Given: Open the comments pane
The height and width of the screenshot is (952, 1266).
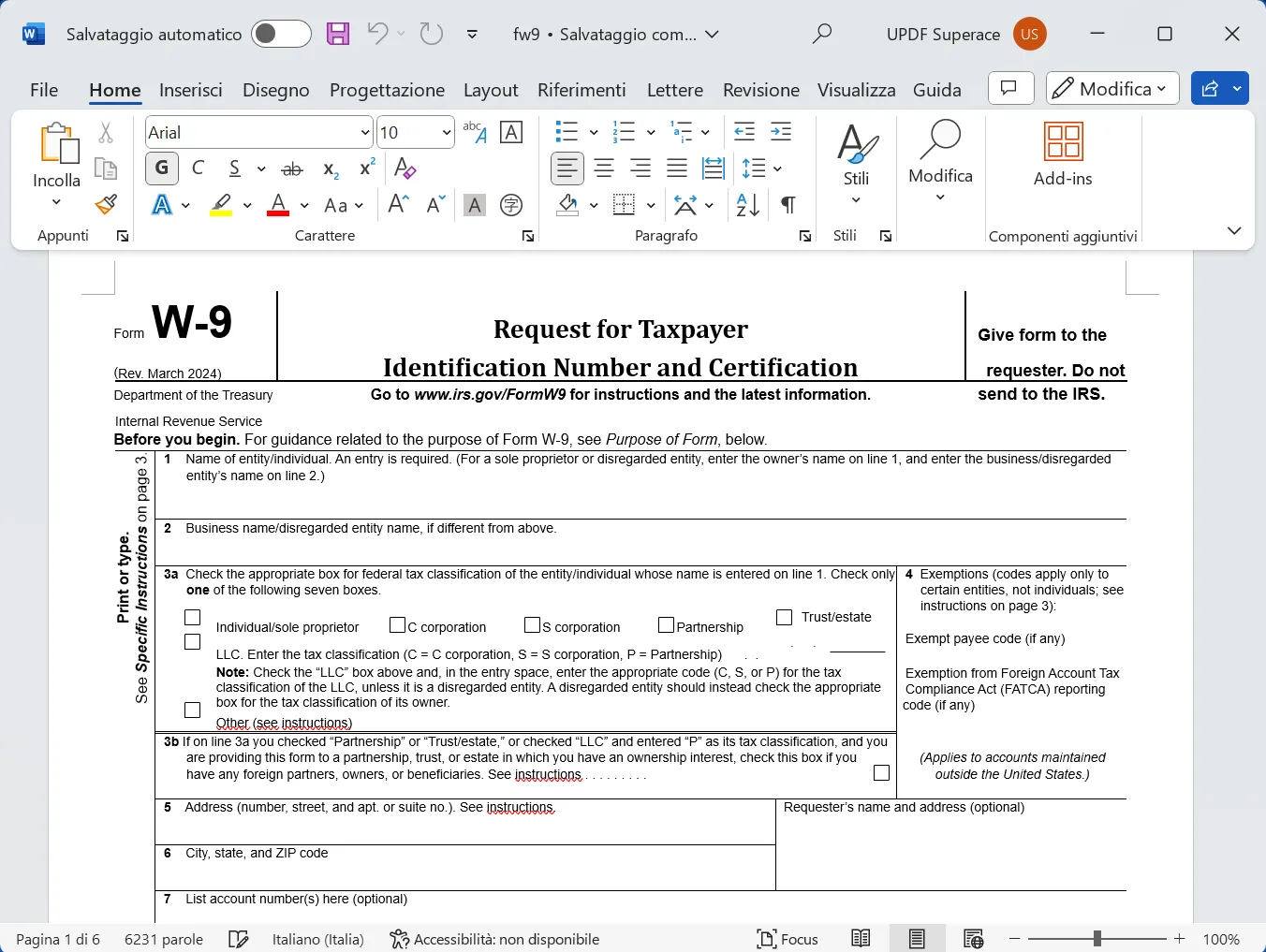Looking at the screenshot, I should click(x=1010, y=88).
